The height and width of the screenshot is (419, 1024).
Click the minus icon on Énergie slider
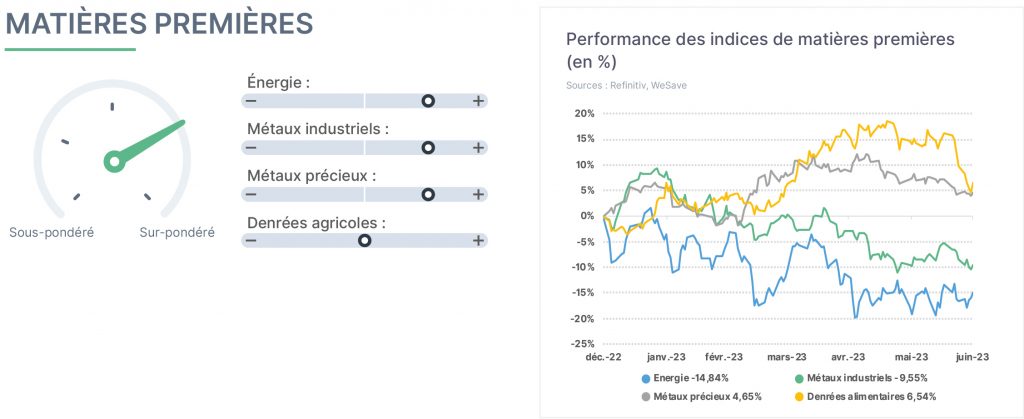click(x=251, y=101)
